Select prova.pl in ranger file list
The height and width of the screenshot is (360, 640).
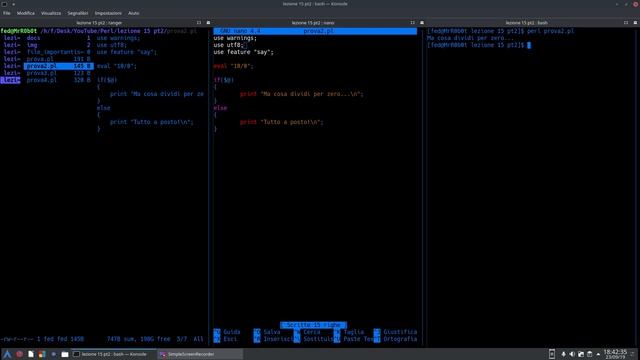click(59, 59)
